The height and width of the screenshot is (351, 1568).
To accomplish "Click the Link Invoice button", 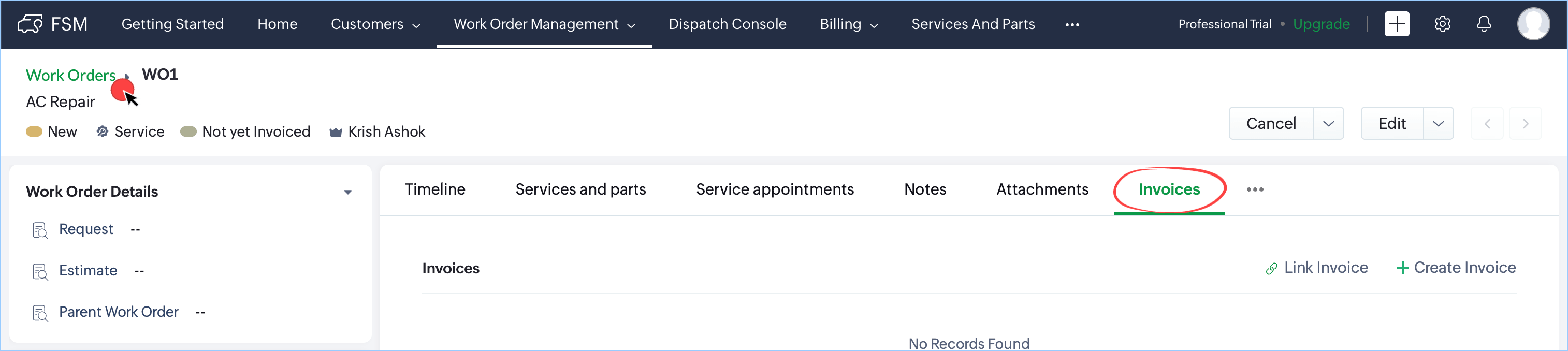I will pyautogui.click(x=1317, y=268).
